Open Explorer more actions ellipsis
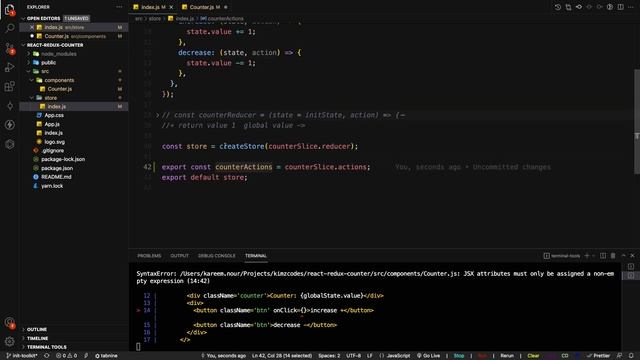Image resolution: width=640 pixels, height=360 pixels. pos(119,7)
